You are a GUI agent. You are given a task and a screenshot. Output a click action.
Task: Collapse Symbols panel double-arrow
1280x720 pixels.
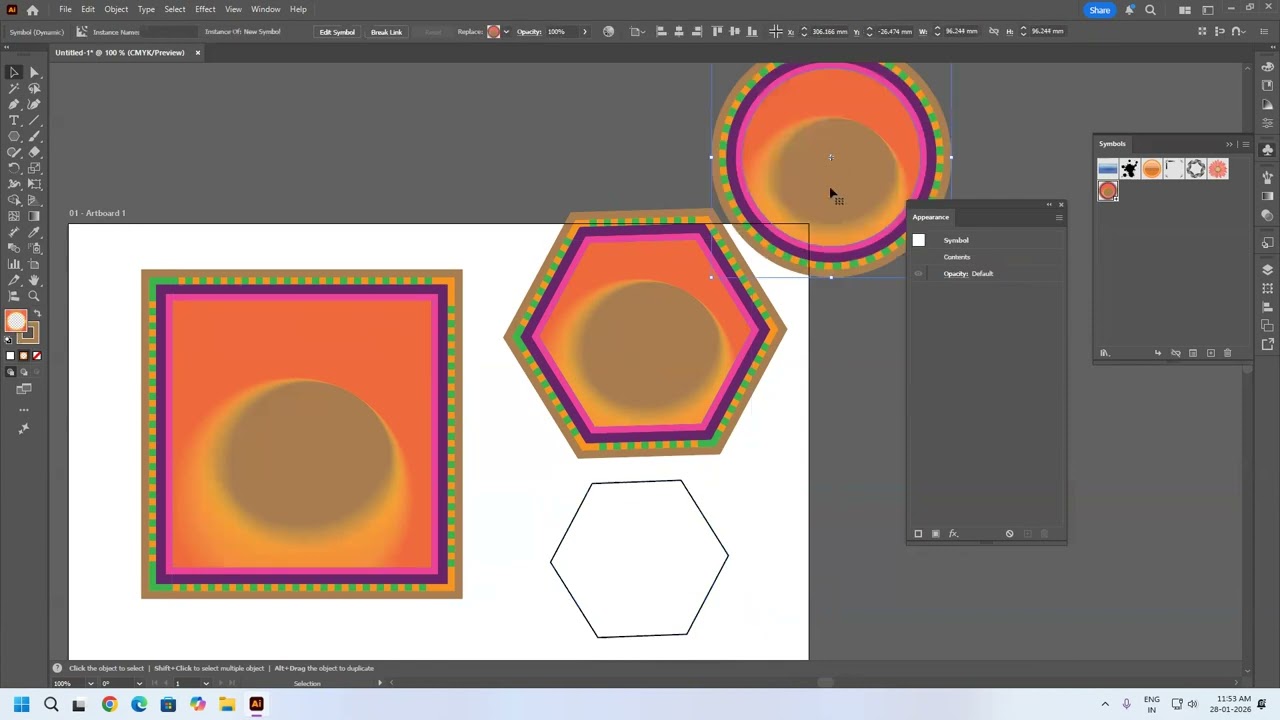[x=1229, y=144]
